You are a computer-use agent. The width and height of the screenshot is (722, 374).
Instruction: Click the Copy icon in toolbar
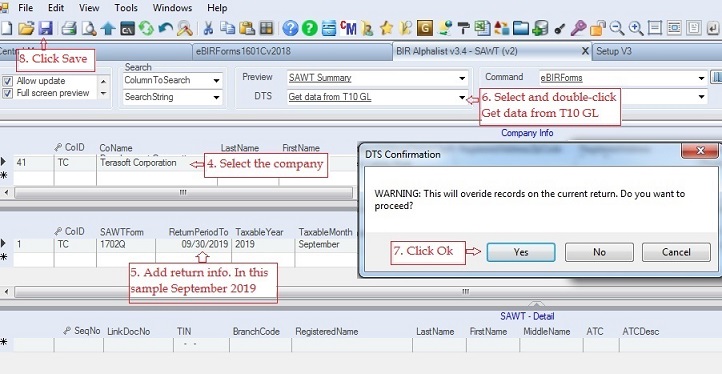227,29
